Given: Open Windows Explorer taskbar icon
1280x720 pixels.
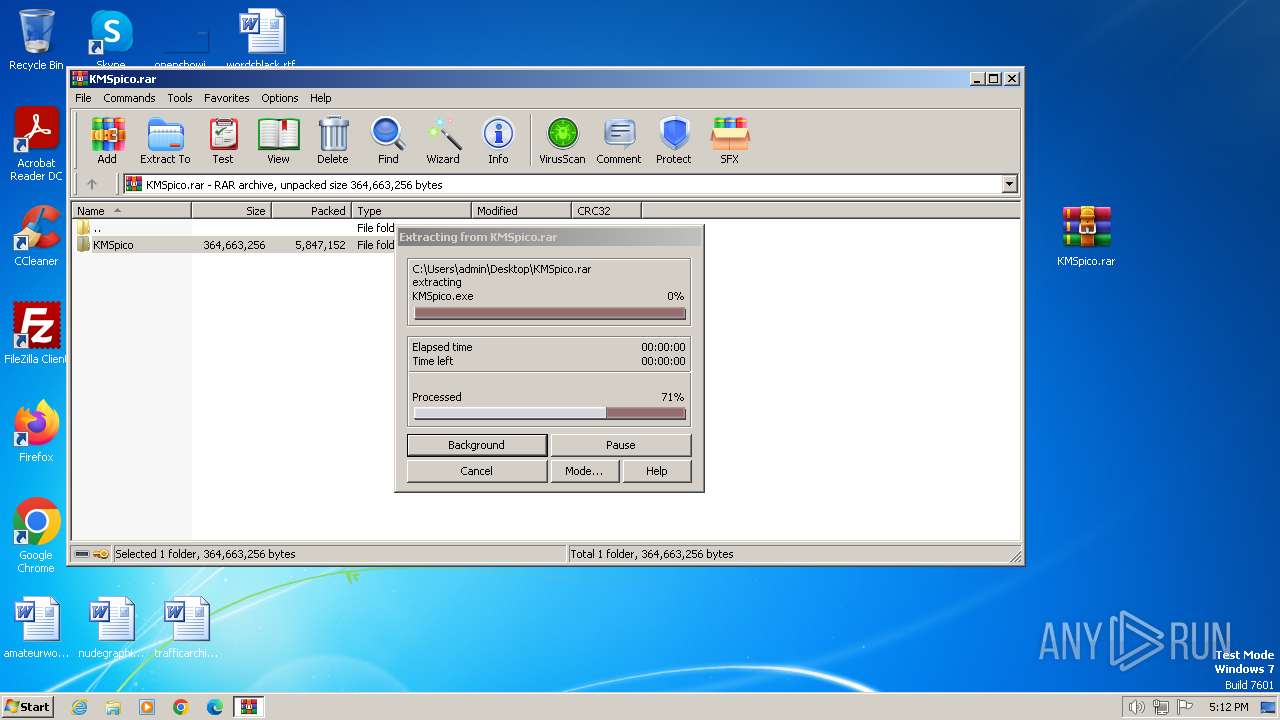Looking at the screenshot, I should [113, 707].
